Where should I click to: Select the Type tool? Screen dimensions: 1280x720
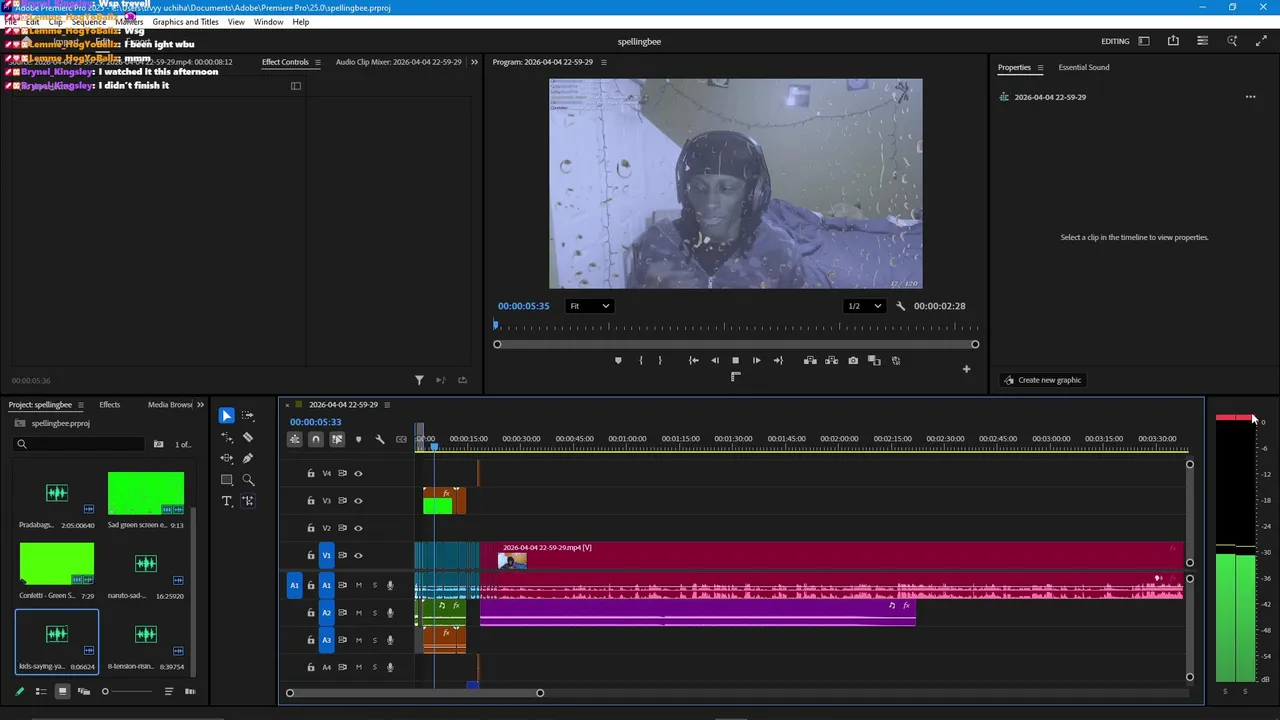(x=227, y=501)
